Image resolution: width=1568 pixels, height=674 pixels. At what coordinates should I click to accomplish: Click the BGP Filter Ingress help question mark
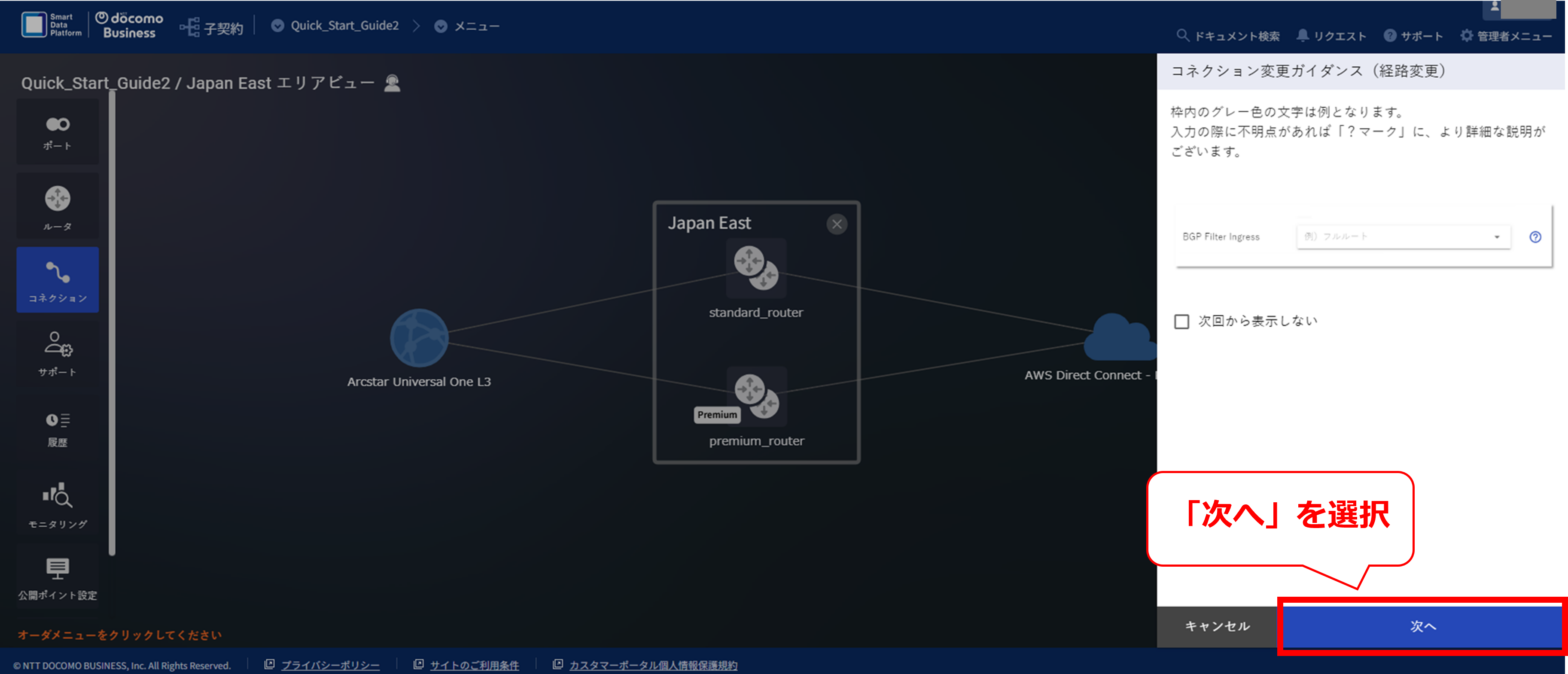tap(1535, 237)
